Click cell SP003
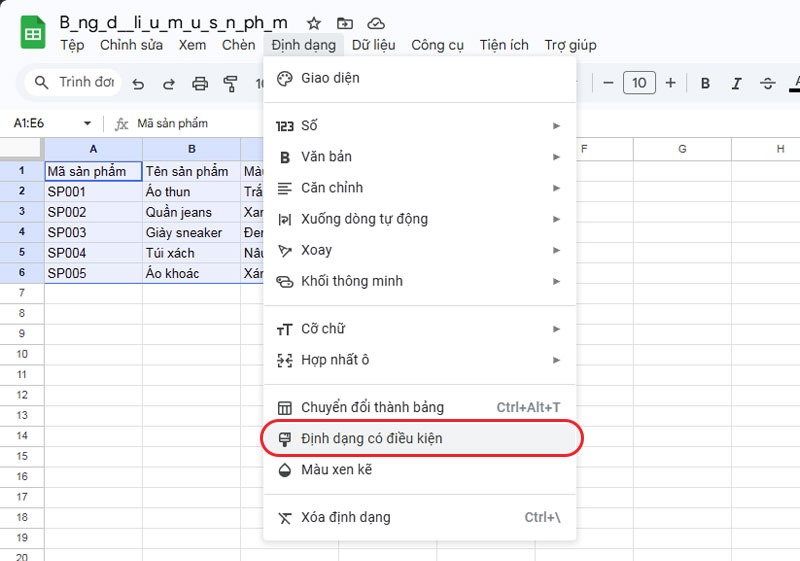The height and width of the screenshot is (561, 800). click(93, 233)
